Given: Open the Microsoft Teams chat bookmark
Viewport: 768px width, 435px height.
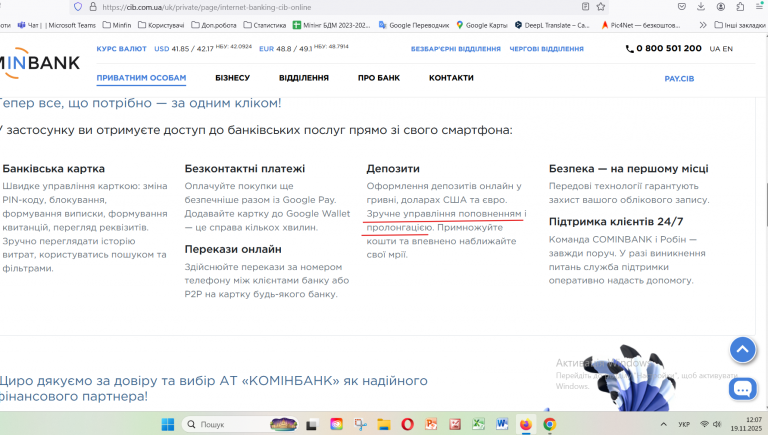Looking at the screenshot, I should [56, 25].
